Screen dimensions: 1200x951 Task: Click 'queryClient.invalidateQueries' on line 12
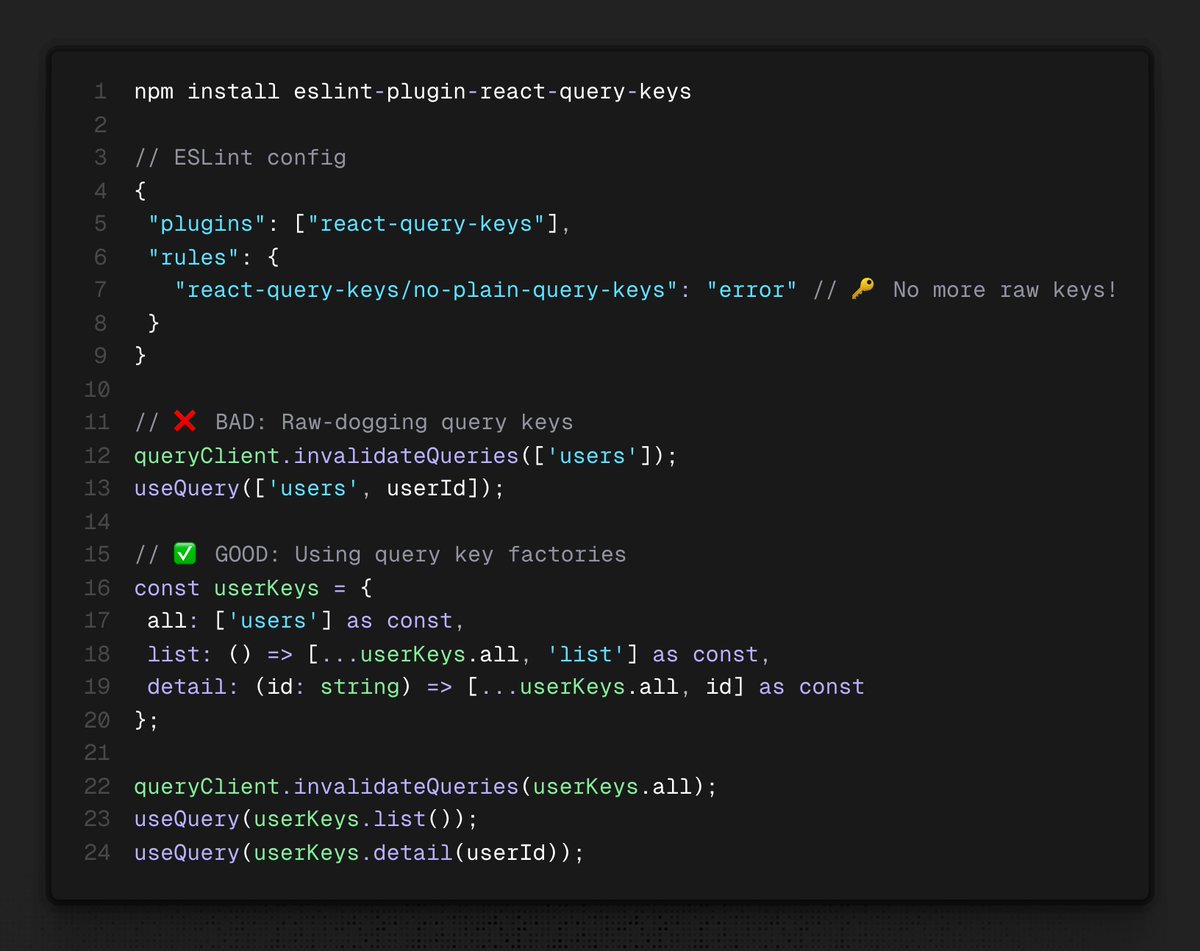pyautogui.click(x=327, y=455)
